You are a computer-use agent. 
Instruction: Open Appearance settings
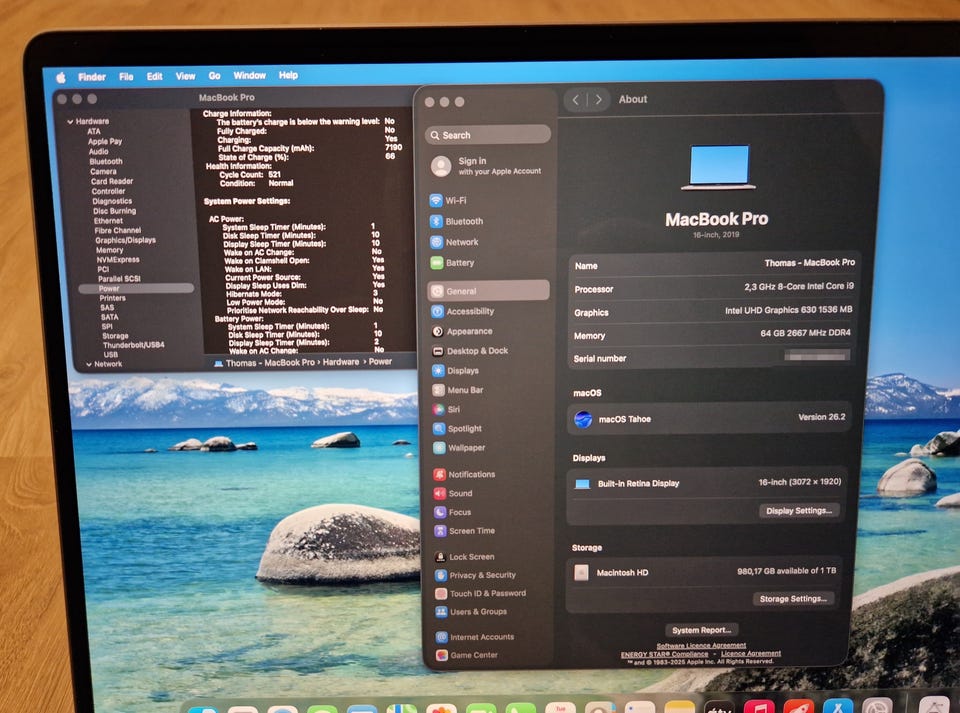point(462,331)
